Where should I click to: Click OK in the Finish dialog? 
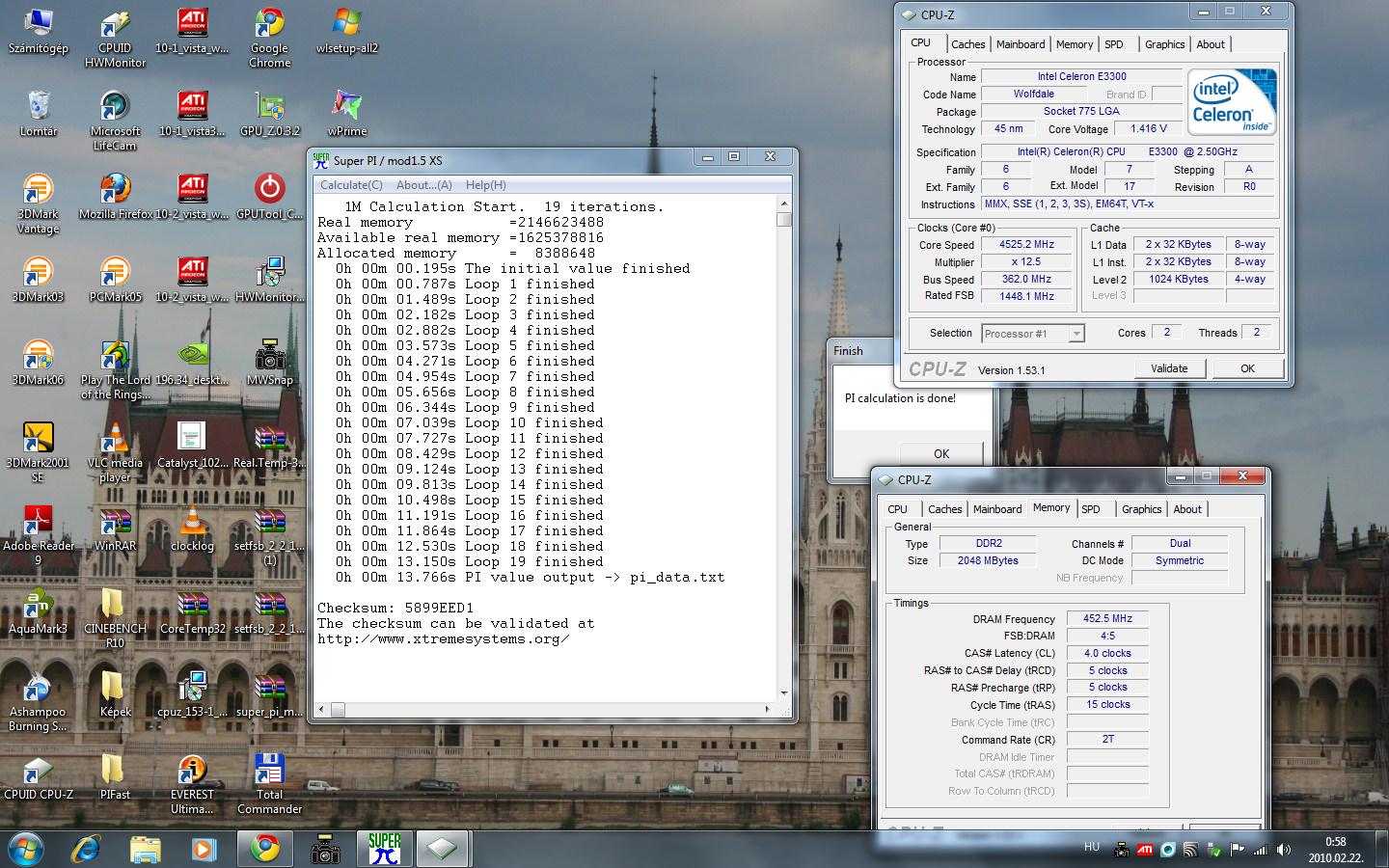(940, 453)
